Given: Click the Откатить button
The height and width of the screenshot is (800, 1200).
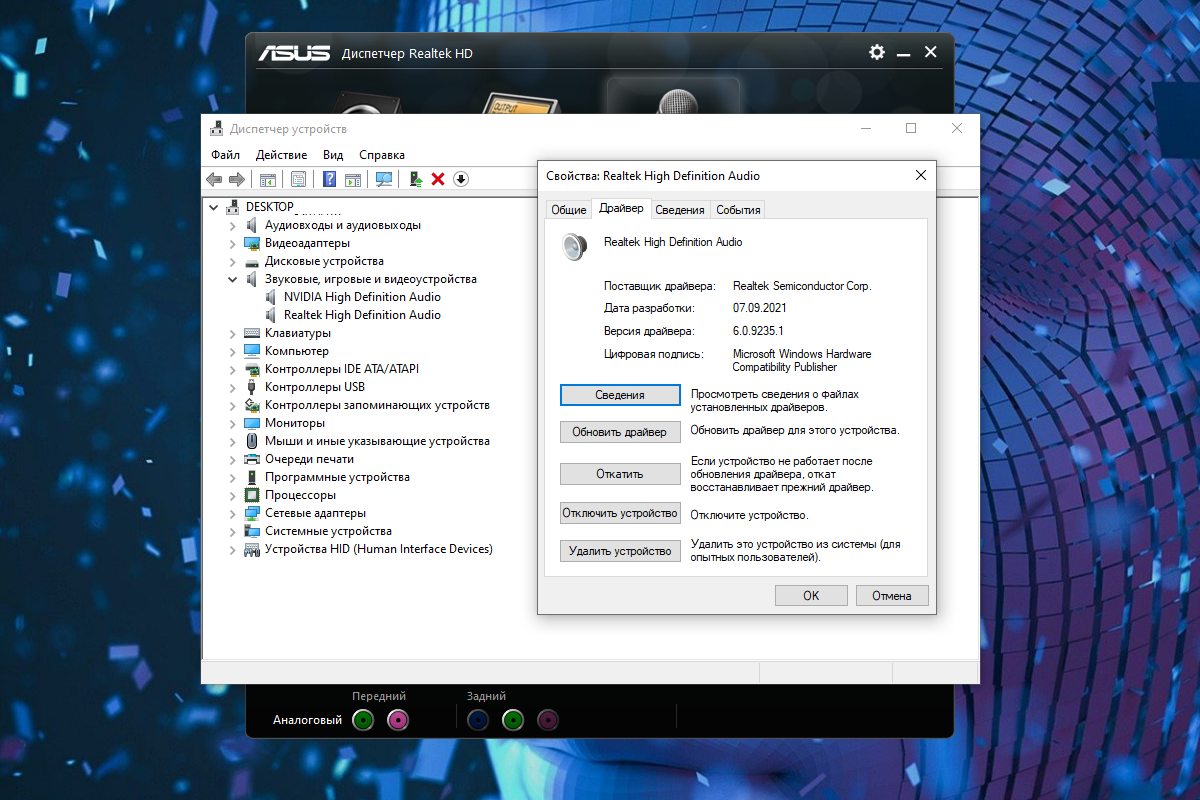Looking at the screenshot, I should pyautogui.click(x=620, y=474).
